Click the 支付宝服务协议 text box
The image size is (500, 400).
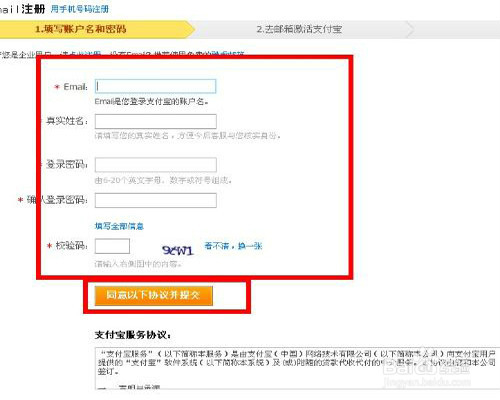tap(297, 368)
